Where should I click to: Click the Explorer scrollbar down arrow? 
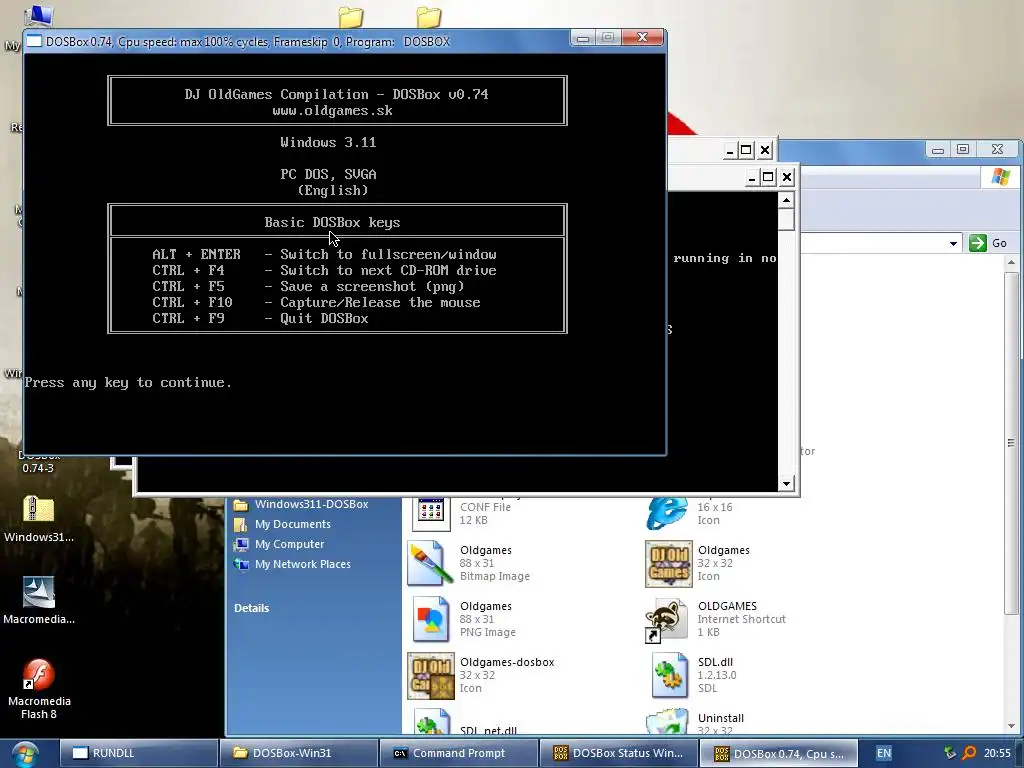tap(1011, 726)
